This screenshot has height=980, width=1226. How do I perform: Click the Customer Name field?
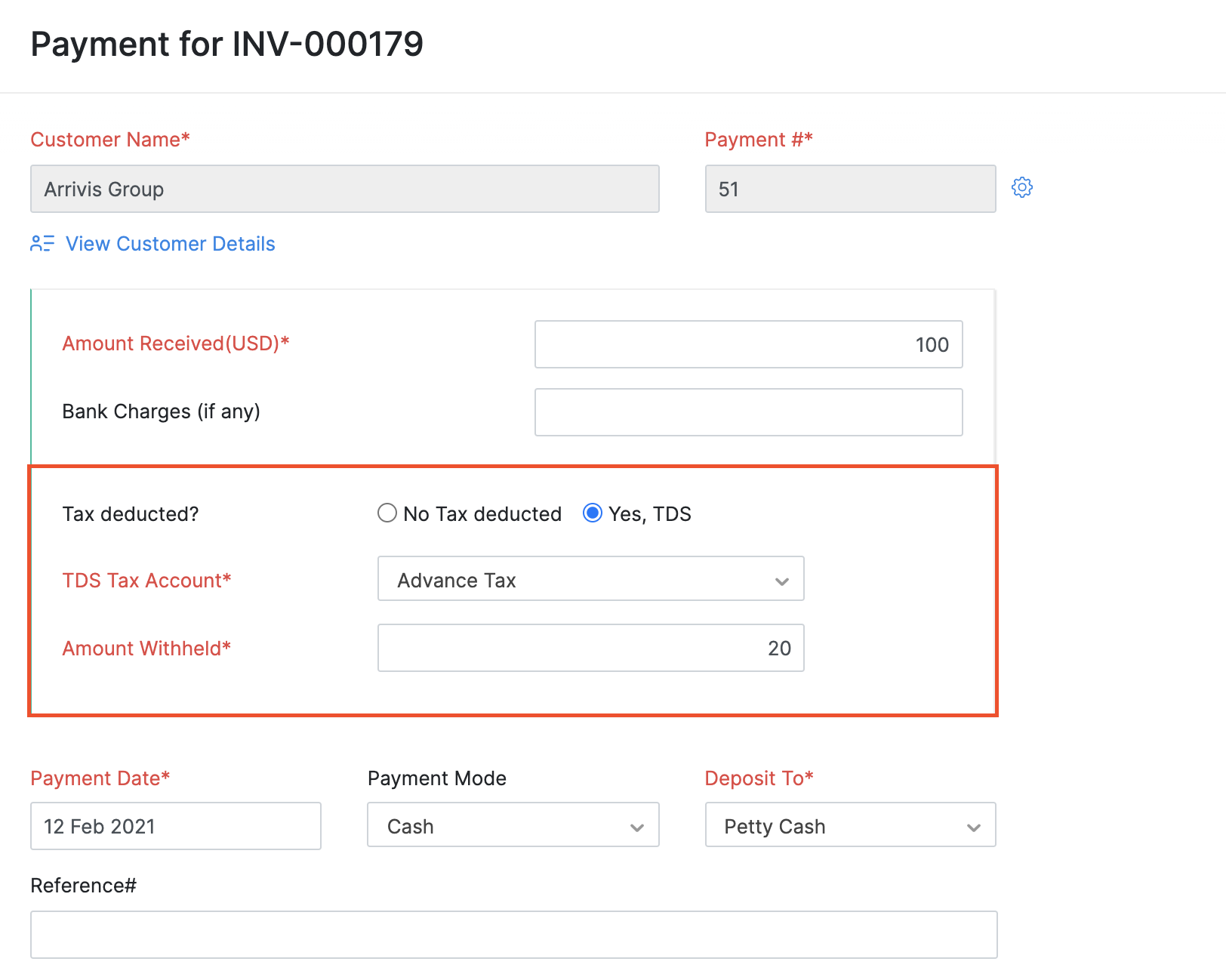click(345, 189)
